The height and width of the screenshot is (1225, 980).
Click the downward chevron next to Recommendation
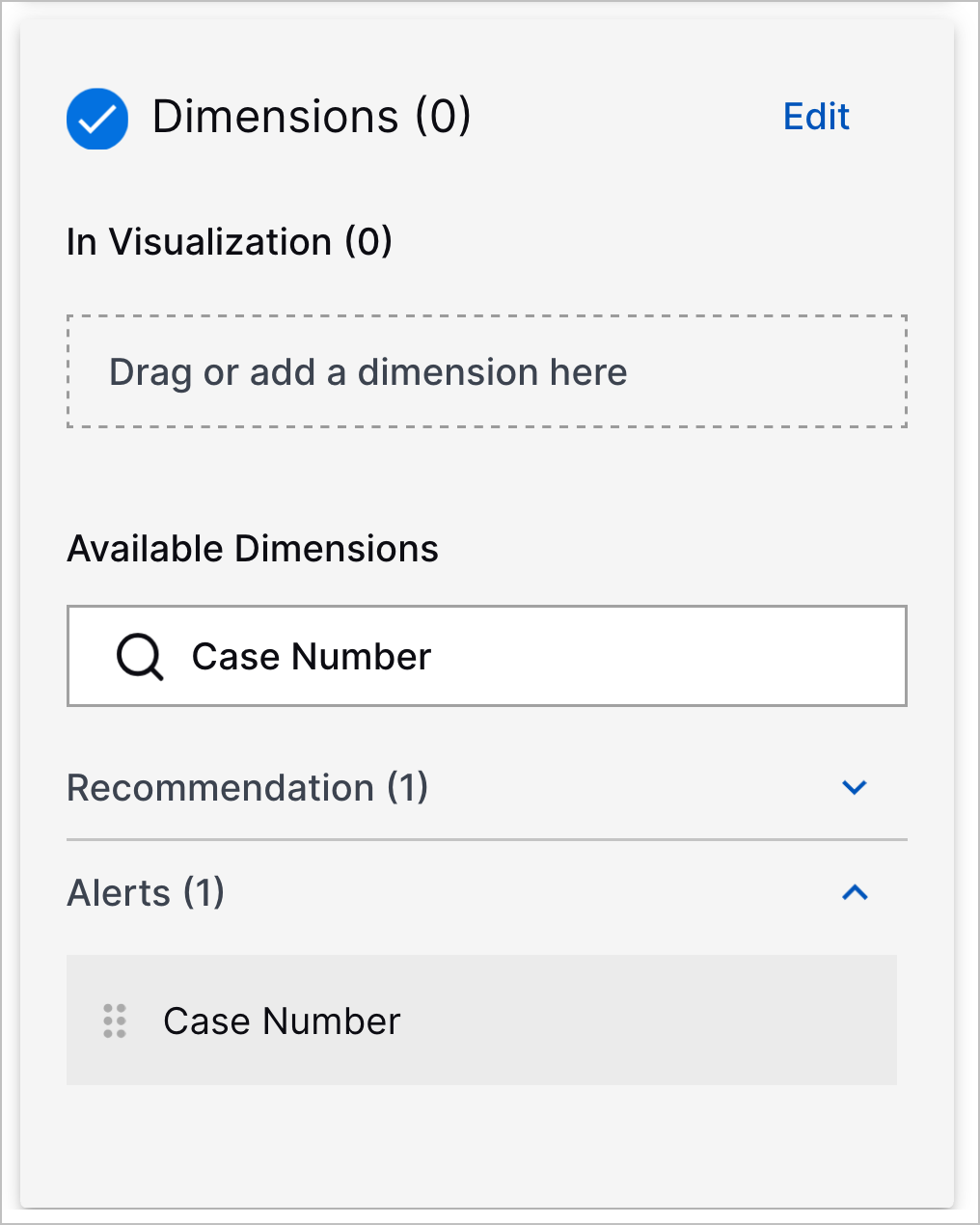pyautogui.click(x=854, y=788)
